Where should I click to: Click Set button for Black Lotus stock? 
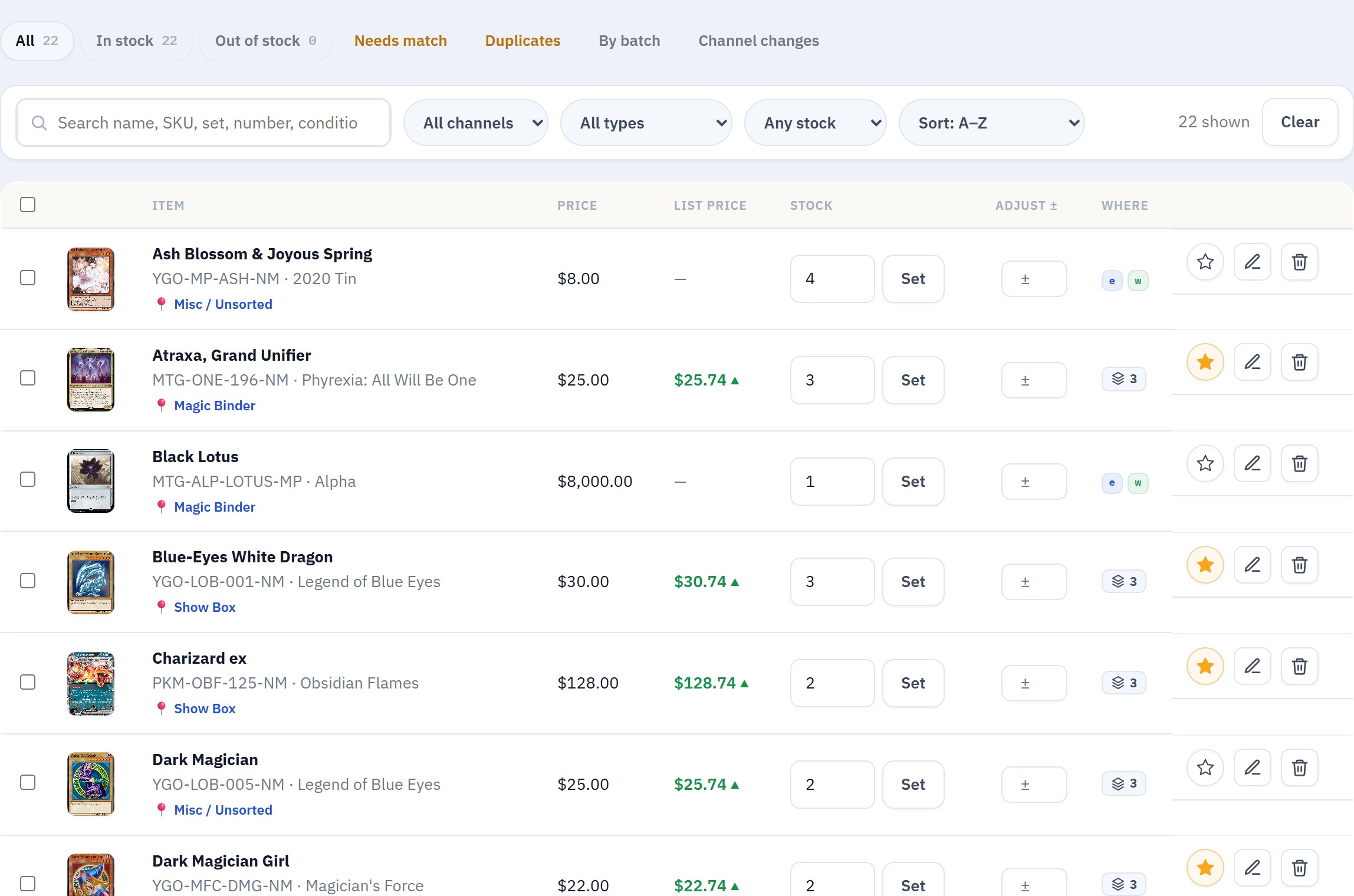(x=913, y=482)
